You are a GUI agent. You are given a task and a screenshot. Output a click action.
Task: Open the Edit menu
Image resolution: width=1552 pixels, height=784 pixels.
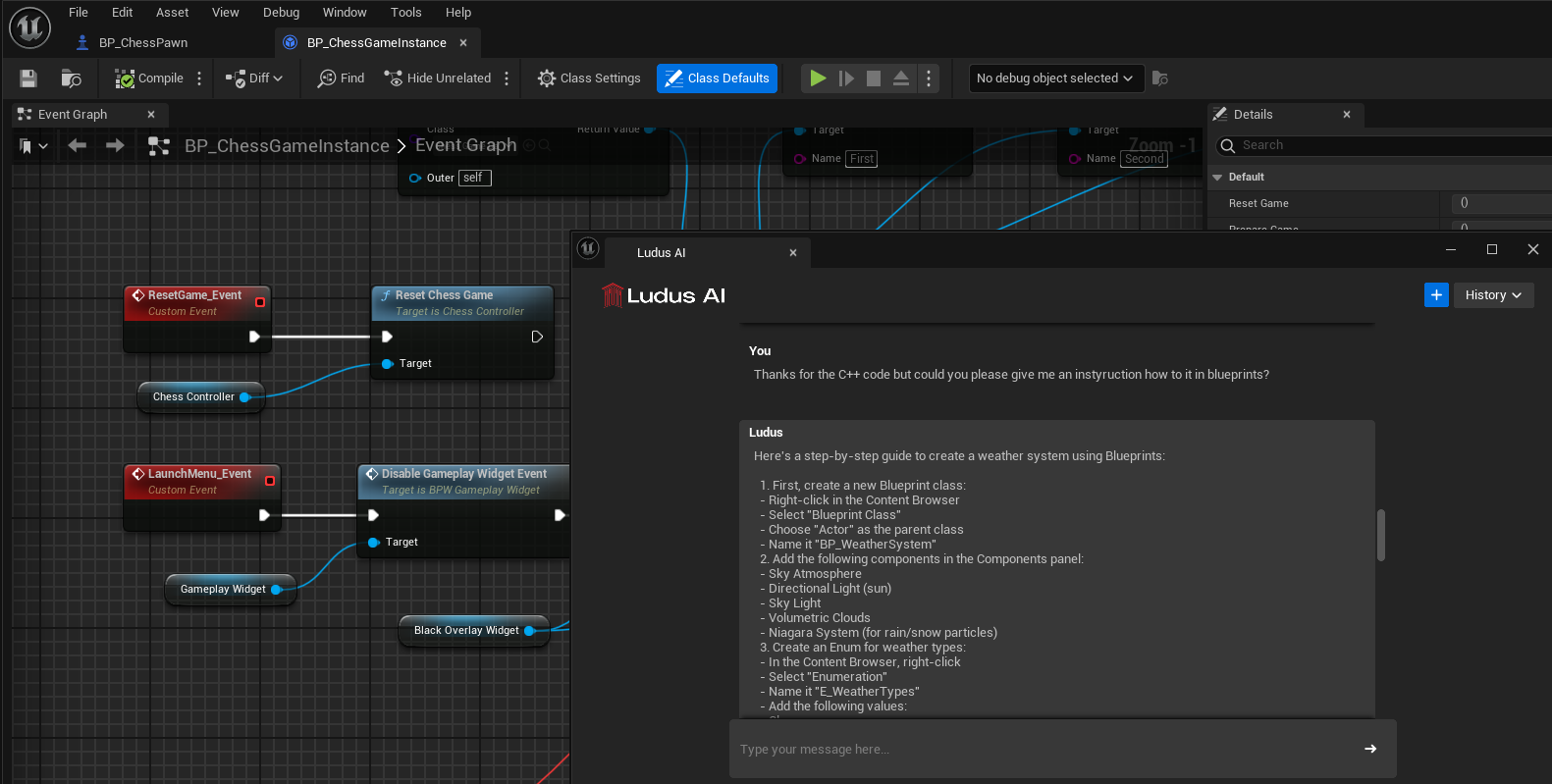[123, 13]
